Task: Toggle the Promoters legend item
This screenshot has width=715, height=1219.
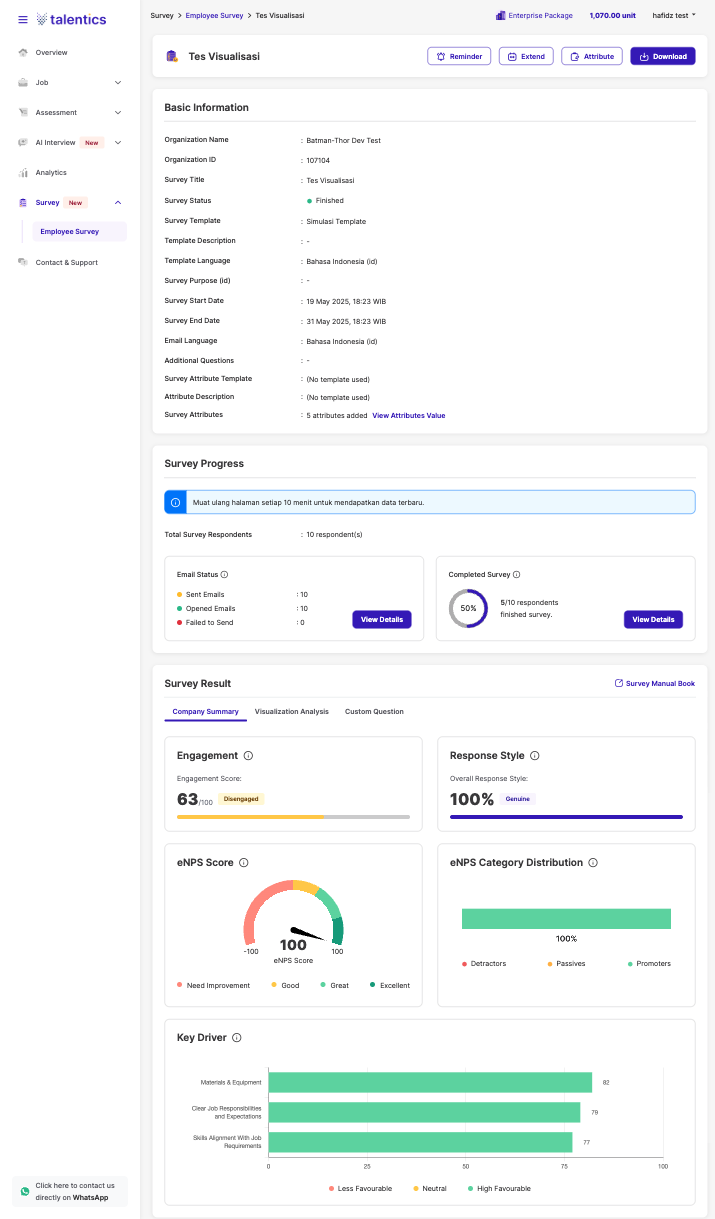Action: [649, 964]
